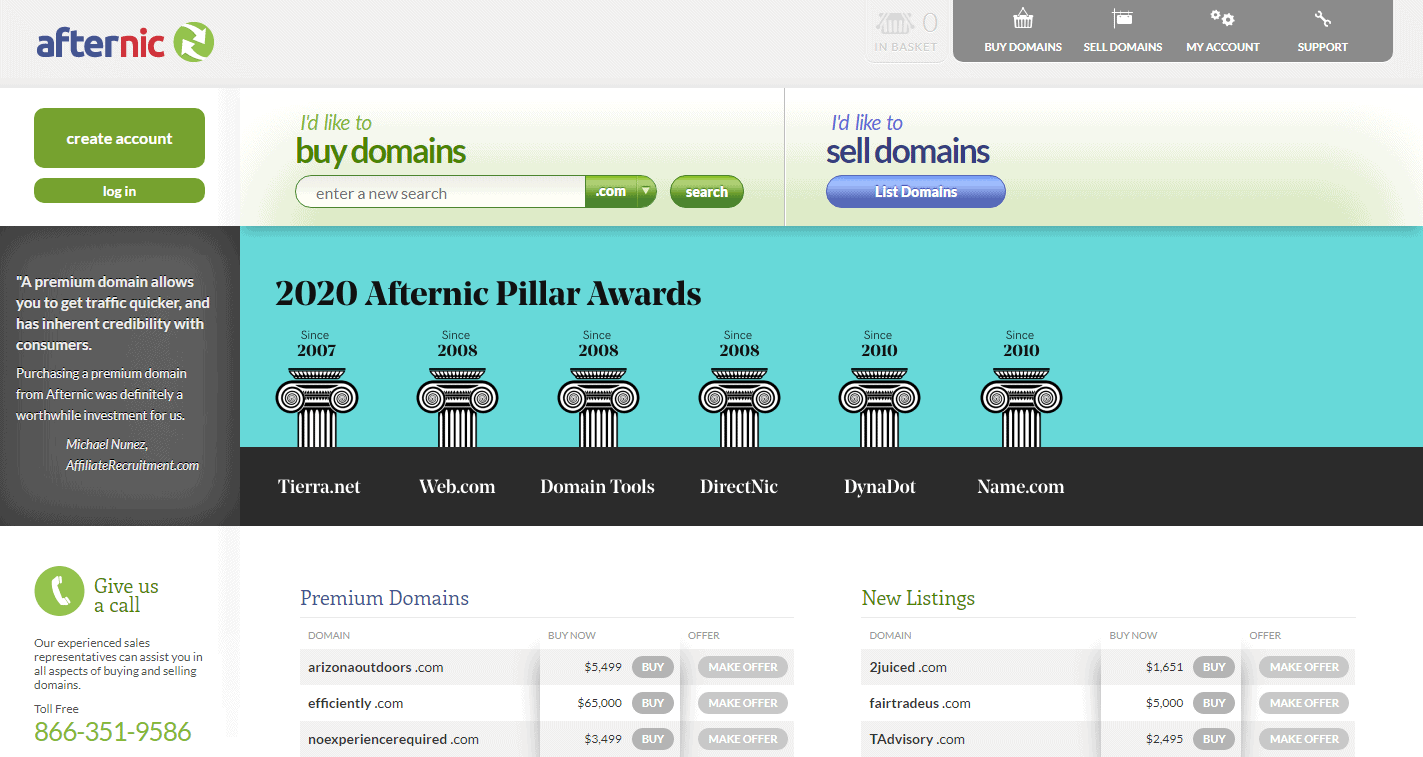Click the New Listings heading
1423x757 pixels.
click(918, 598)
